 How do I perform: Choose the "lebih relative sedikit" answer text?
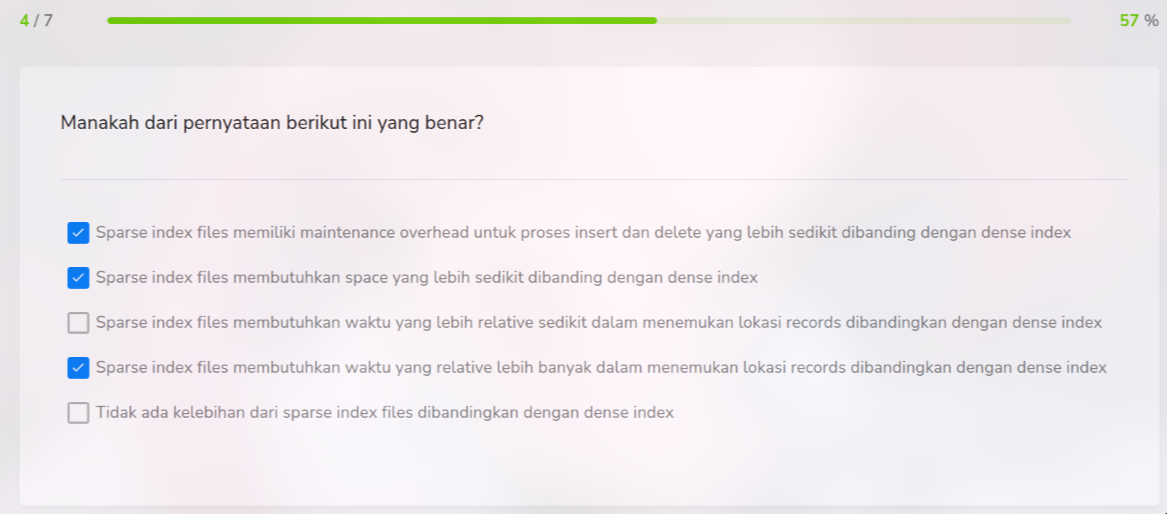[598, 323]
